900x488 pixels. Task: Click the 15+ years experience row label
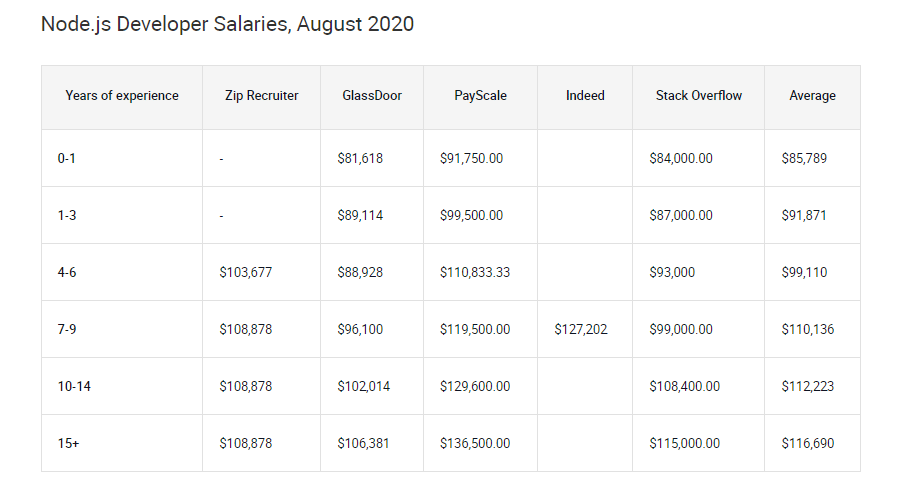pyautogui.click(x=68, y=443)
